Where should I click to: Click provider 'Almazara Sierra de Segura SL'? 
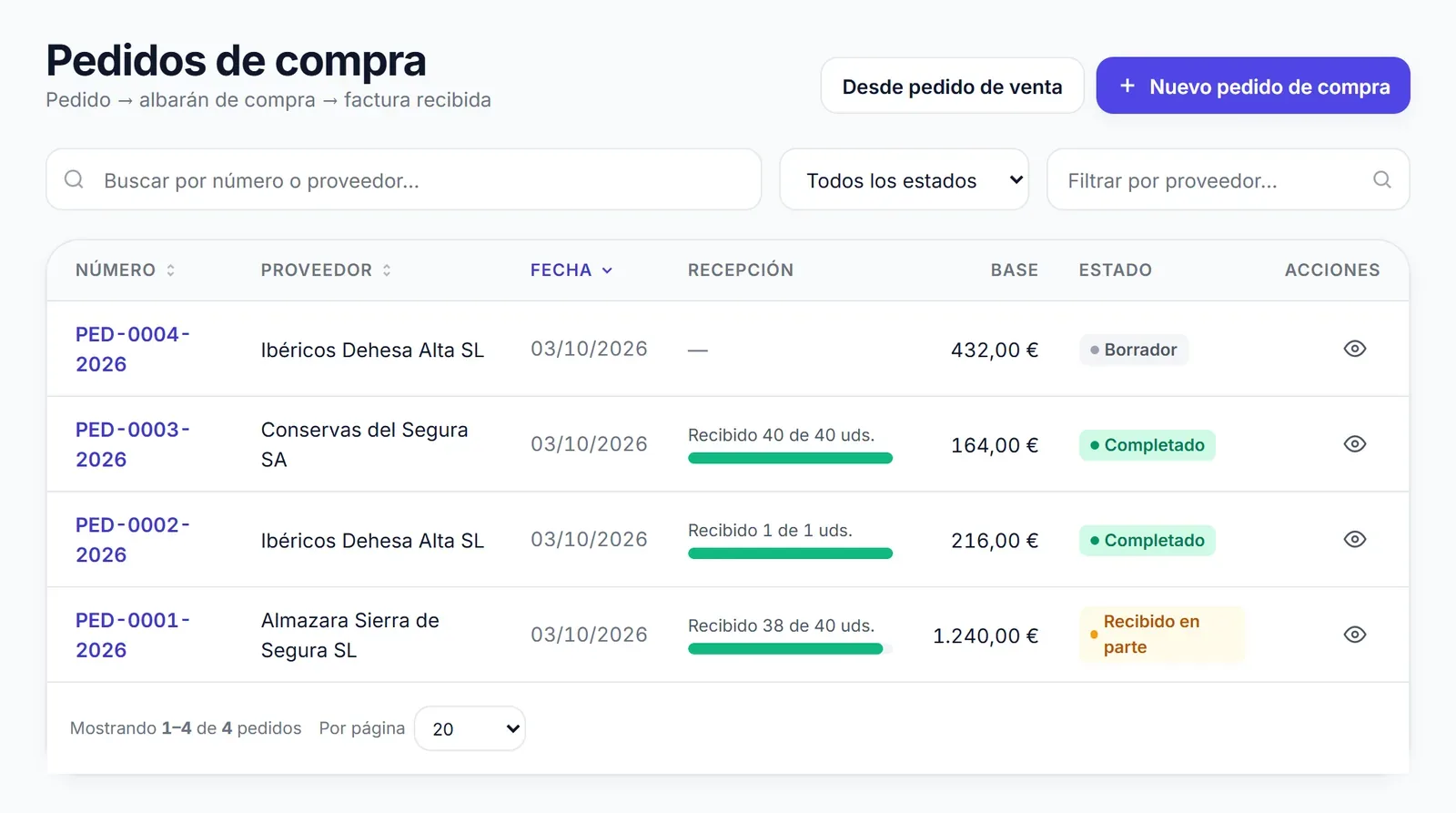coord(350,635)
